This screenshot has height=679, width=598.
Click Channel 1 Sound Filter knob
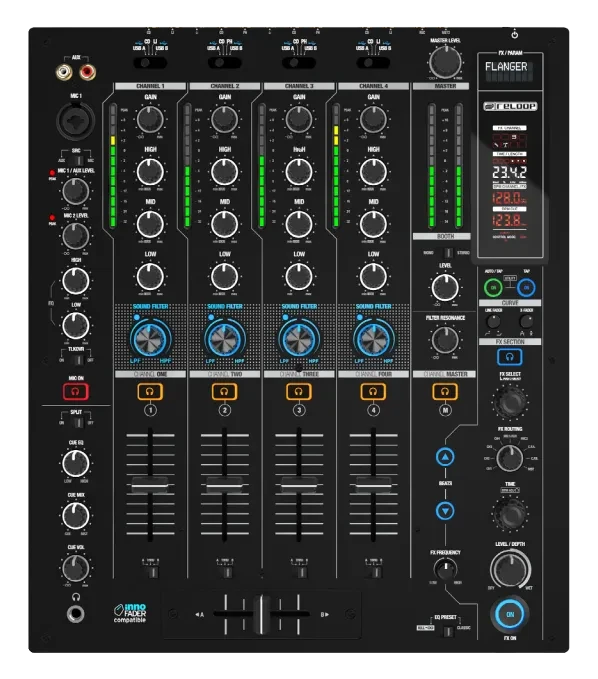point(150,339)
